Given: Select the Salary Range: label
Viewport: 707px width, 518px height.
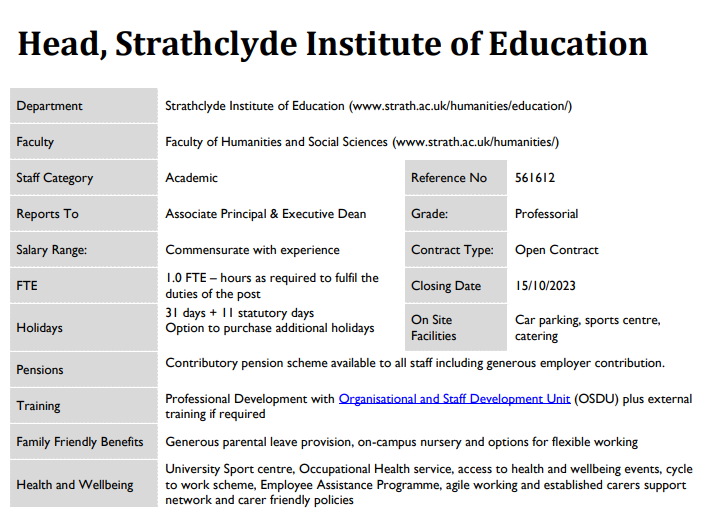Looking at the screenshot, I should click(84, 250).
